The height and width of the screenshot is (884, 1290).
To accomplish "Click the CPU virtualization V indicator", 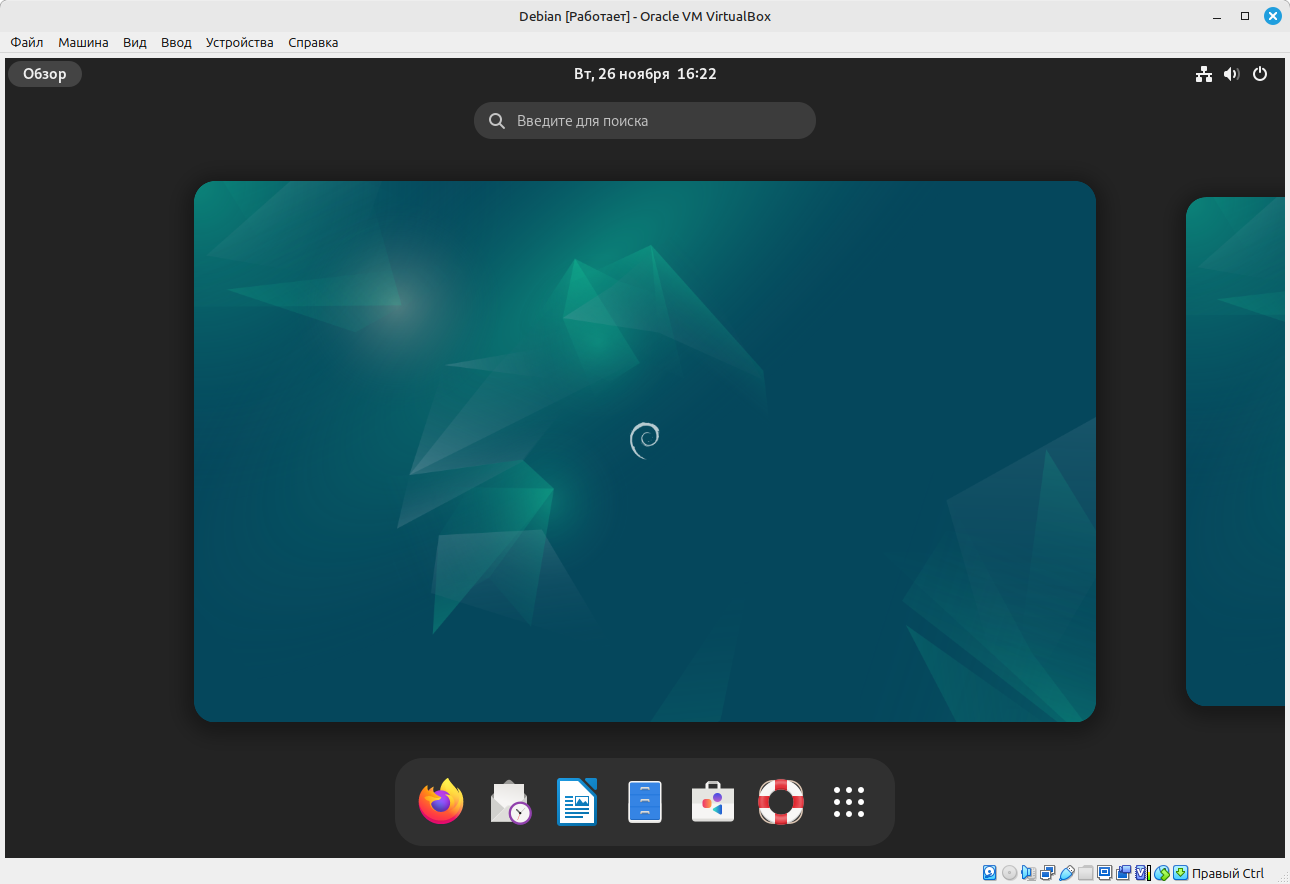I will pos(1143,873).
